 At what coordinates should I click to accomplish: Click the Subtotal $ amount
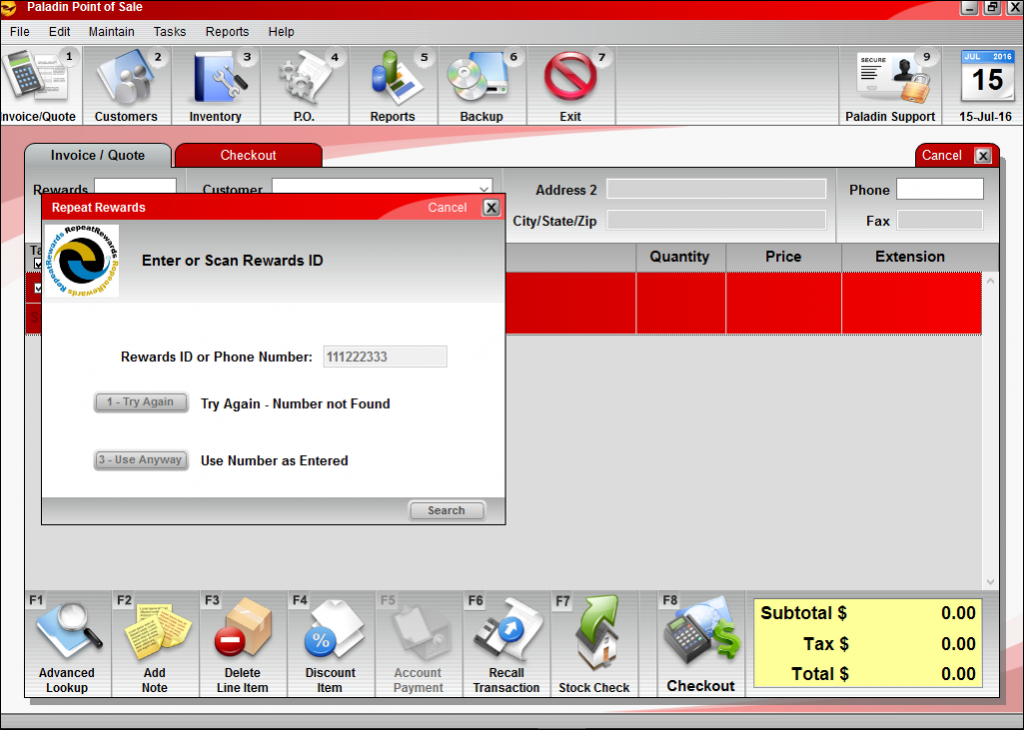(x=958, y=613)
